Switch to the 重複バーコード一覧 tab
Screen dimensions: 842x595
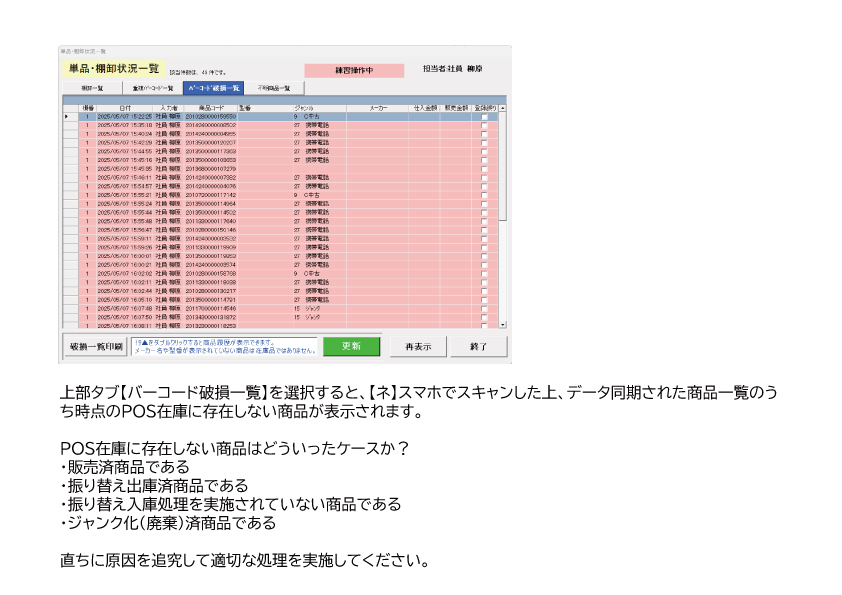pyautogui.click(x=153, y=89)
